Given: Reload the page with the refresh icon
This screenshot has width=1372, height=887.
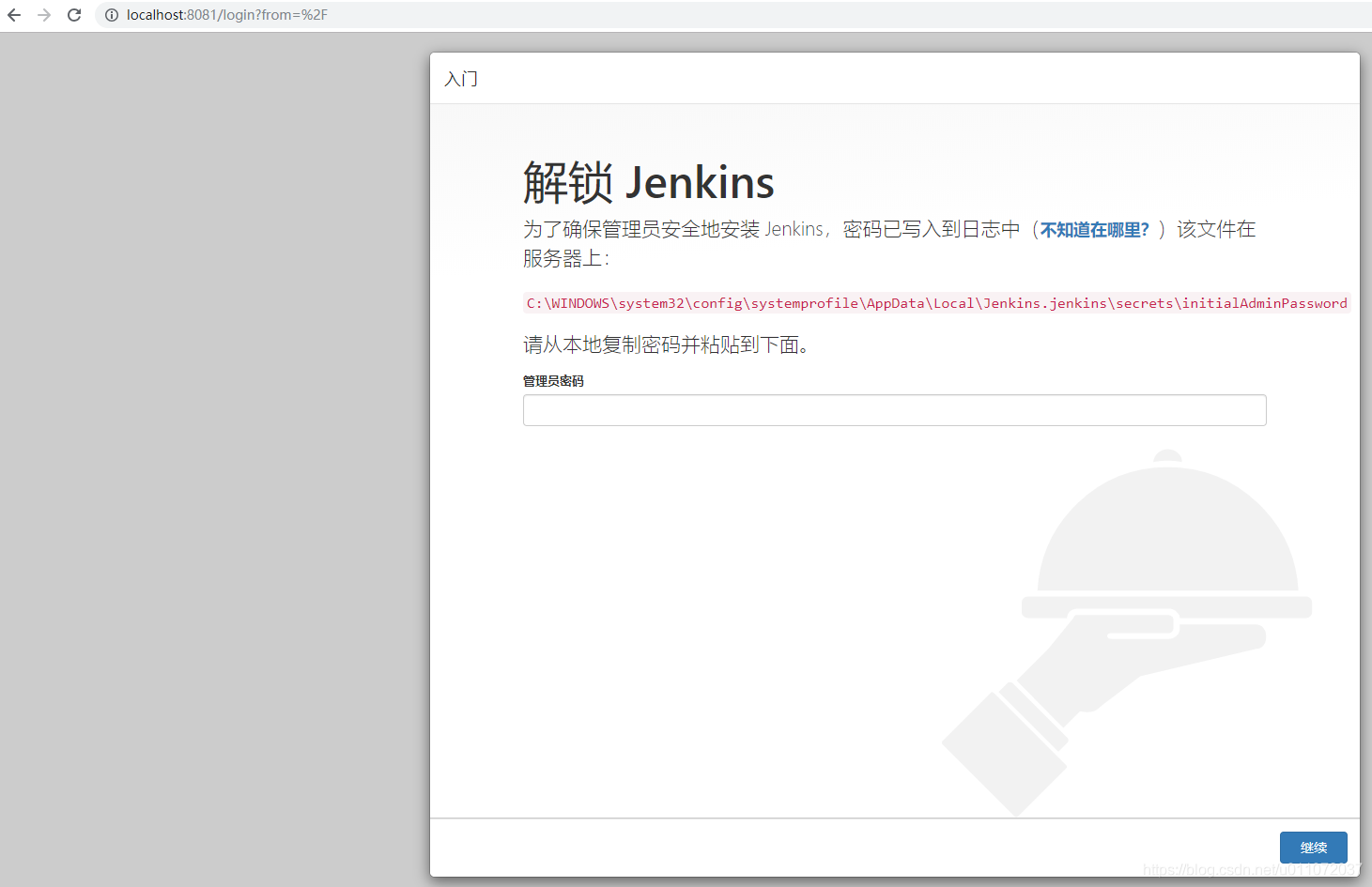Looking at the screenshot, I should tap(74, 15).
